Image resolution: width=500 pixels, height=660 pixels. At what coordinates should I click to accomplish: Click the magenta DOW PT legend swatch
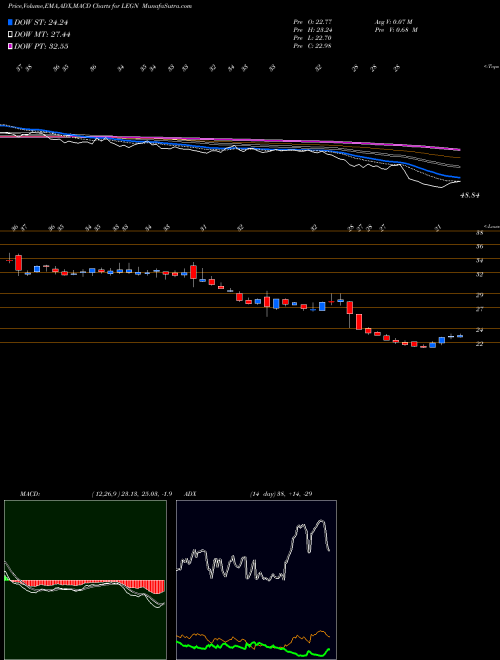pyautogui.click(x=10, y=46)
